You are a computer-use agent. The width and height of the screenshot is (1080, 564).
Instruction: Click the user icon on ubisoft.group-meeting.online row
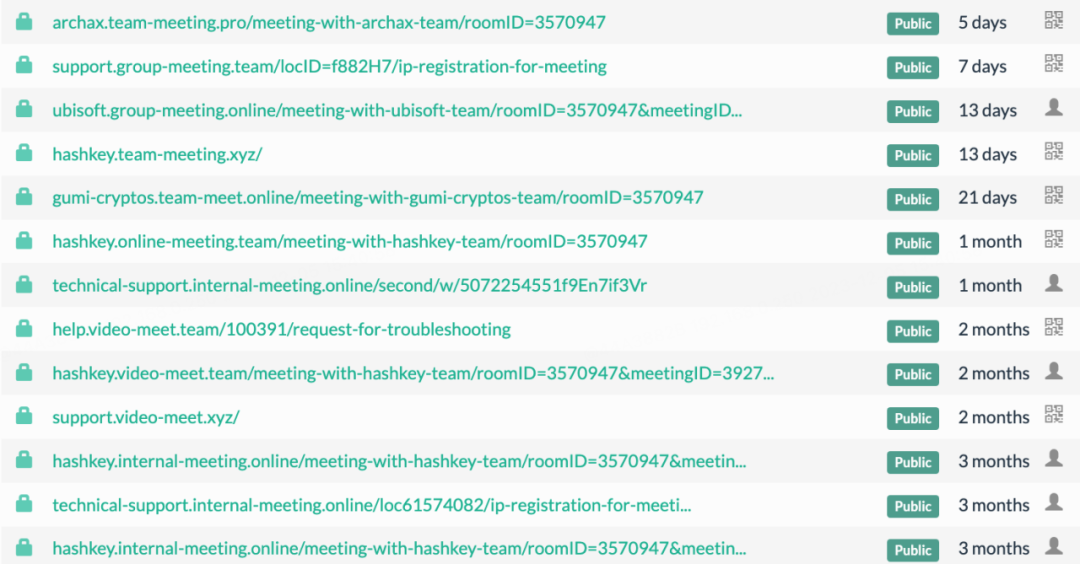pyautogui.click(x=1053, y=107)
